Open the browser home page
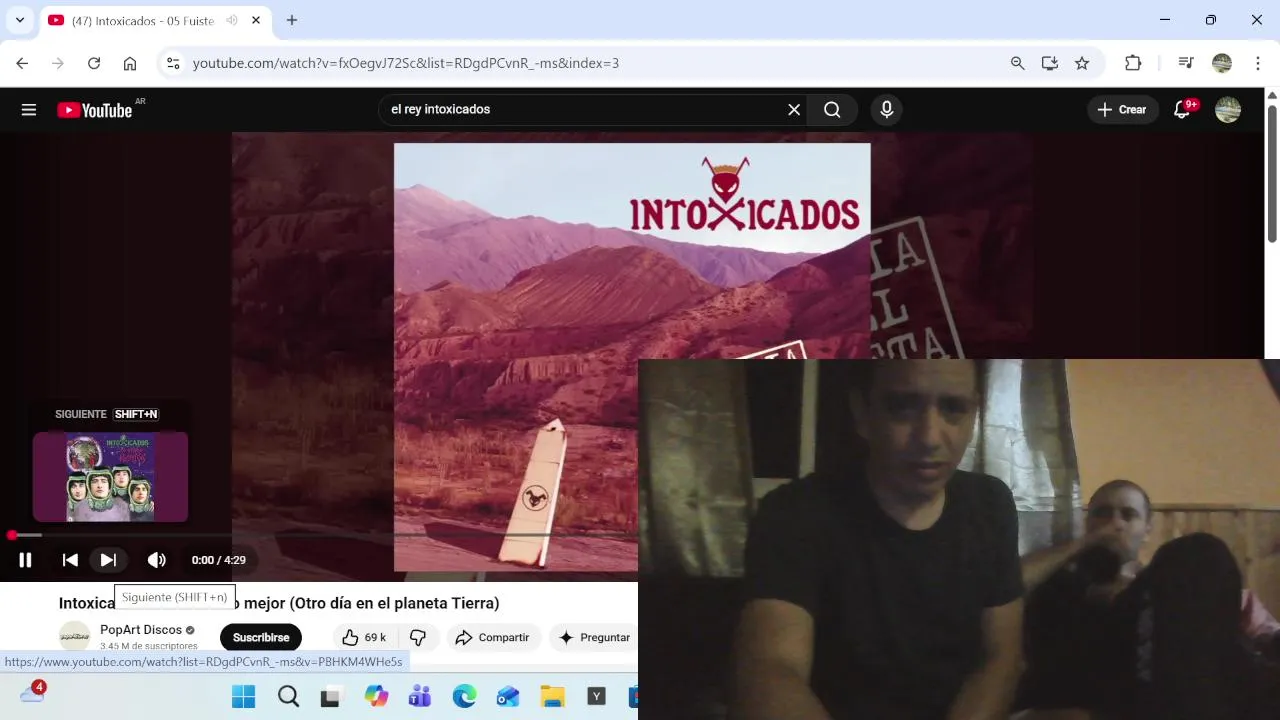Viewport: 1280px width, 720px height. point(130,63)
